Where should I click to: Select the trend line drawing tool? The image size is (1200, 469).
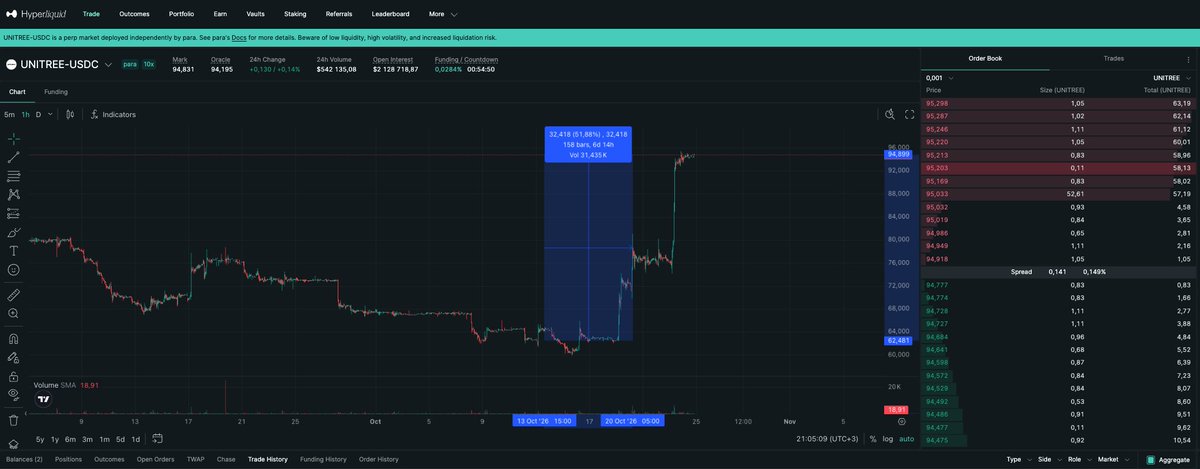[x=13, y=157]
